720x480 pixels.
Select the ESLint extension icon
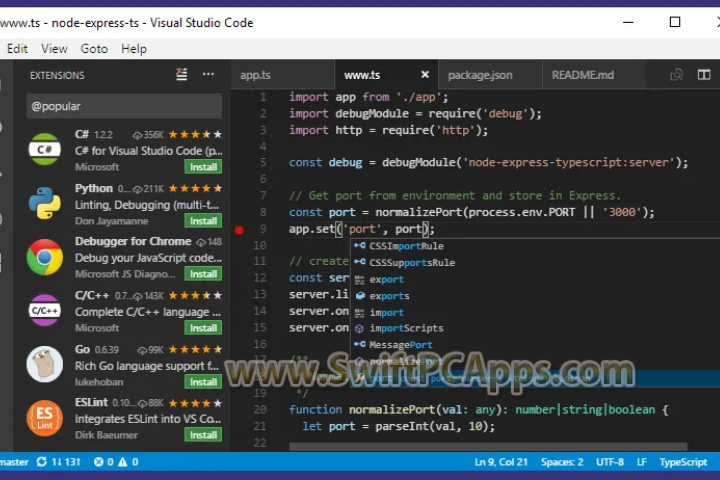pos(45,418)
